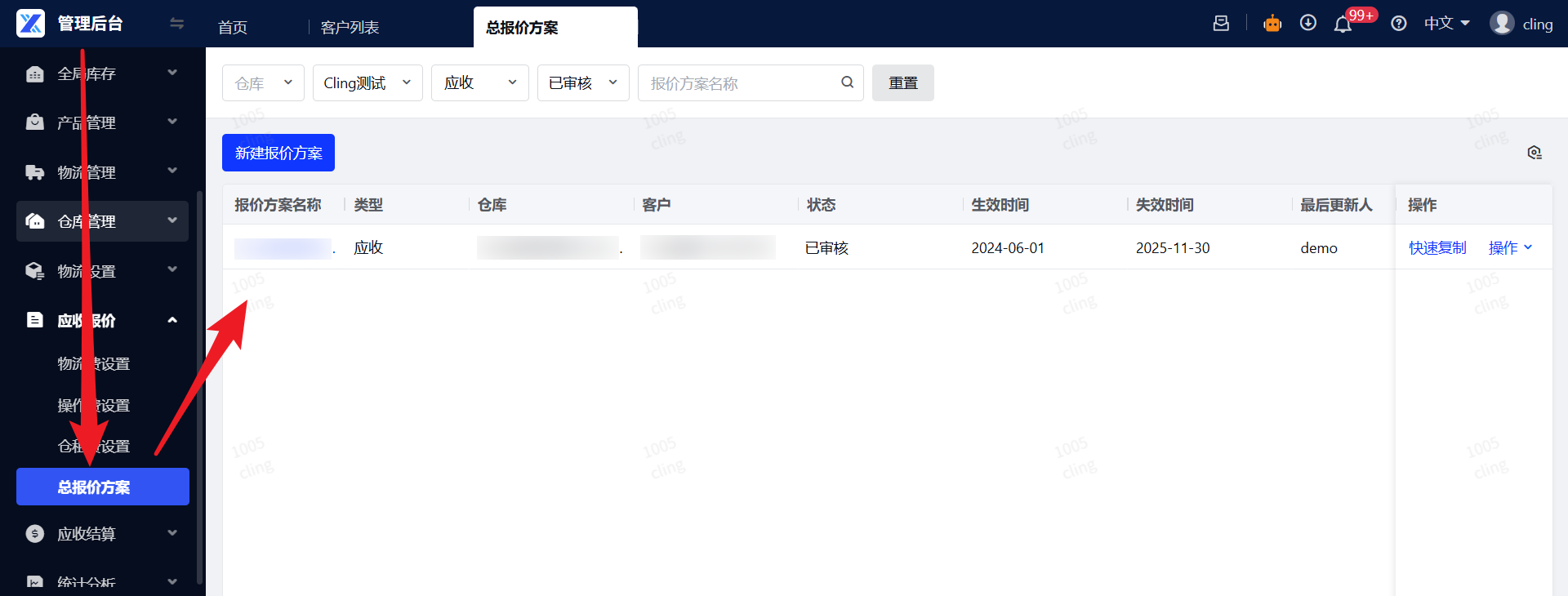Screen dimensions: 1568x596
Task: Click the 管理后台 title text
Action: 90,23
